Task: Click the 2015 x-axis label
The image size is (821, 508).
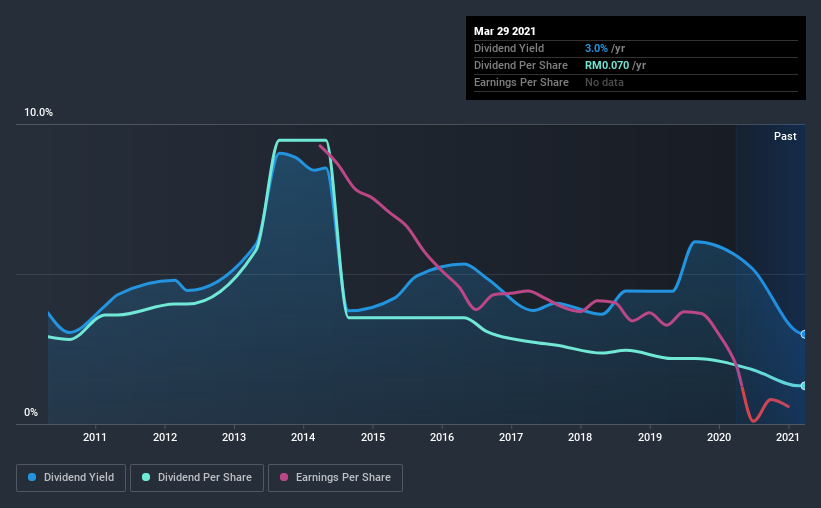Action: click(373, 437)
